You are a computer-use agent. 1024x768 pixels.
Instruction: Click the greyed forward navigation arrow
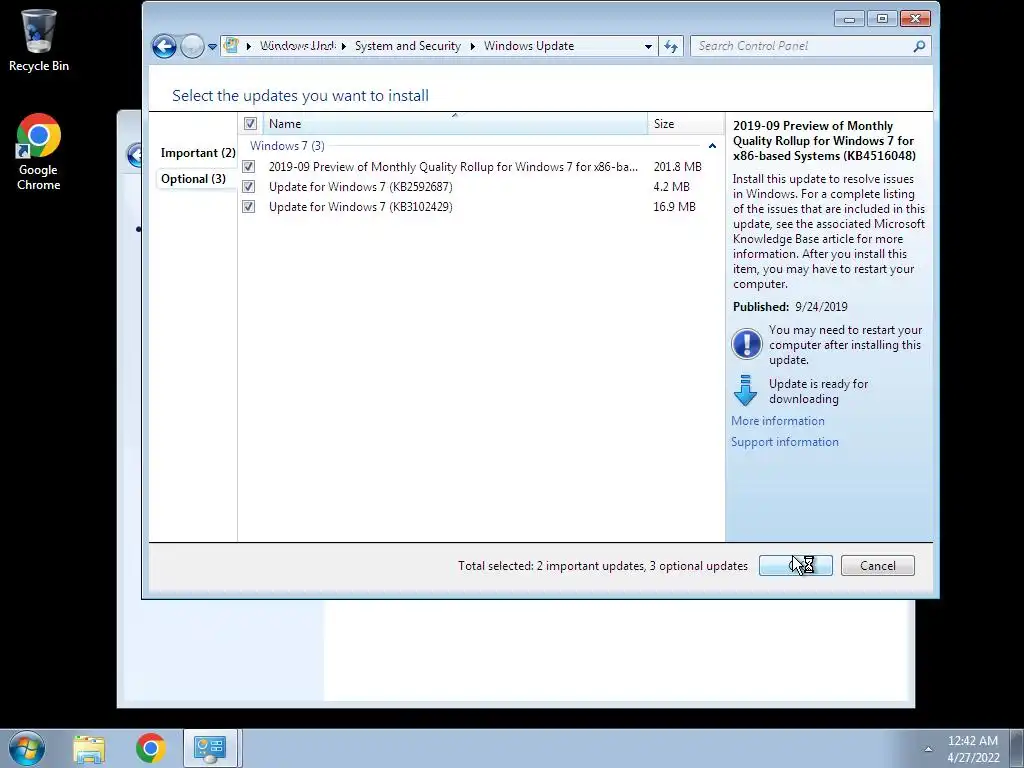(x=192, y=46)
